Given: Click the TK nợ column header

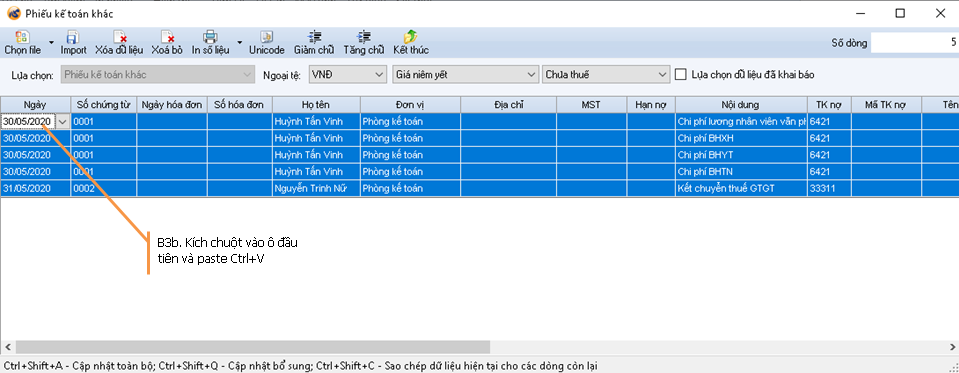Looking at the screenshot, I should click(829, 105).
